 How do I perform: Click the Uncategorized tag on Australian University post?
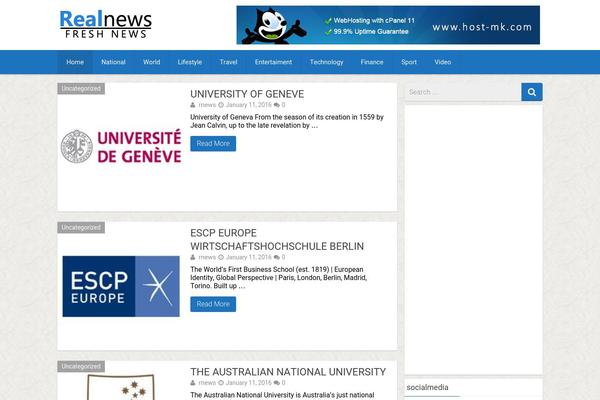coord(81,366)
